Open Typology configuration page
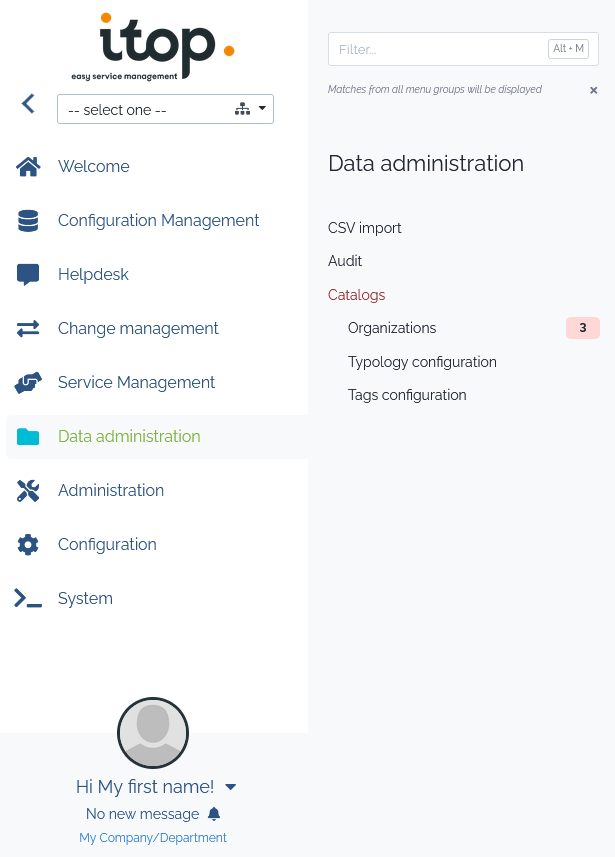The height and width of the screenshot is (857, 615). (x=422, y=362)
